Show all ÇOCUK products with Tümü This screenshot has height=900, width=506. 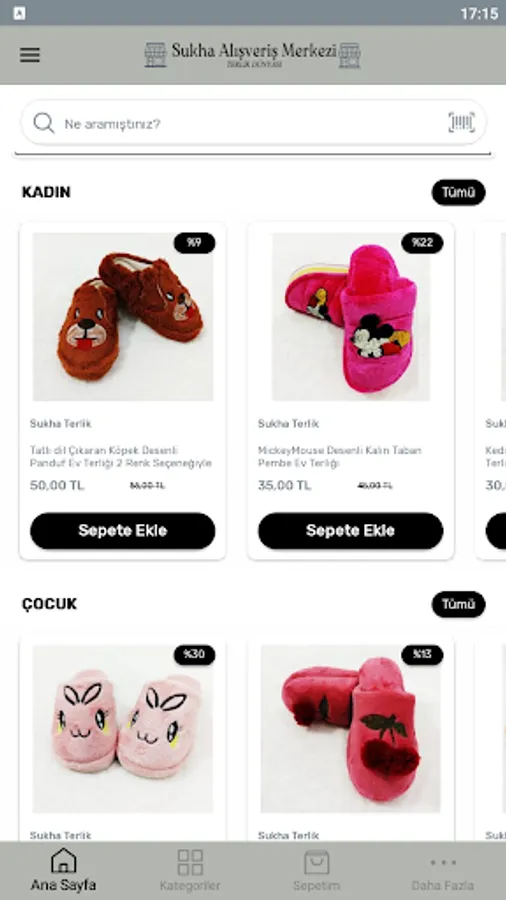(x=458, y=604)
